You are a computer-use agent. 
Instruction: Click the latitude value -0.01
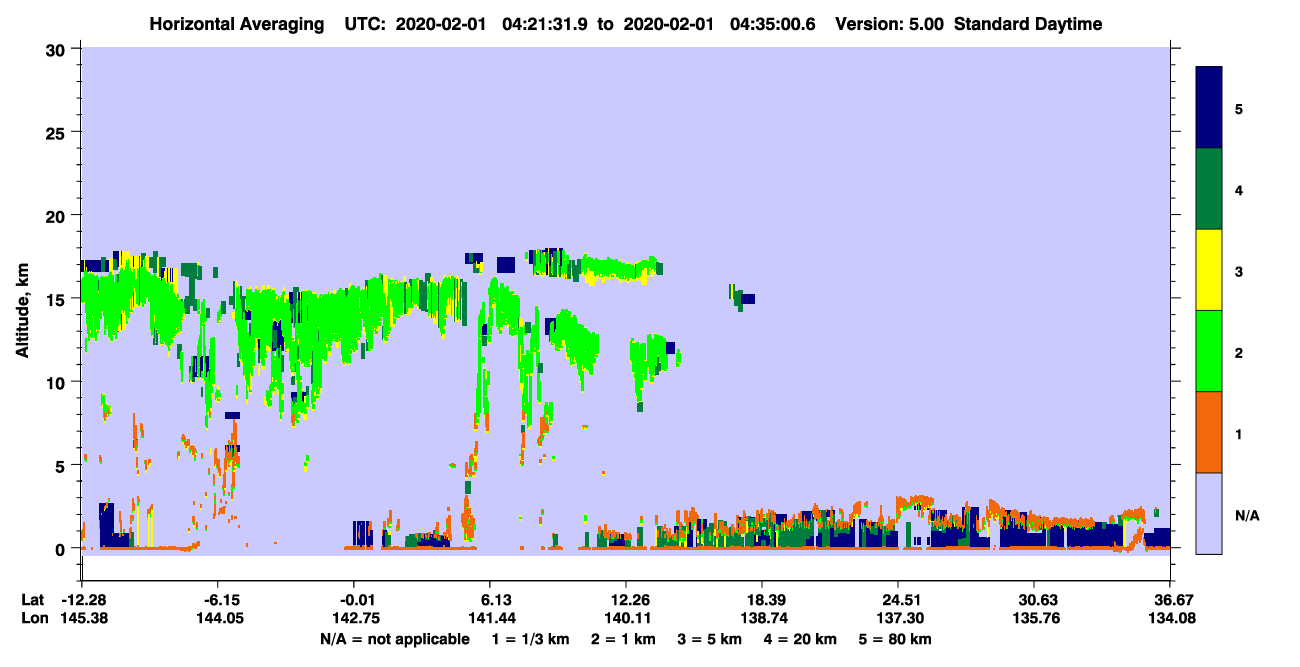coord(356,600)
